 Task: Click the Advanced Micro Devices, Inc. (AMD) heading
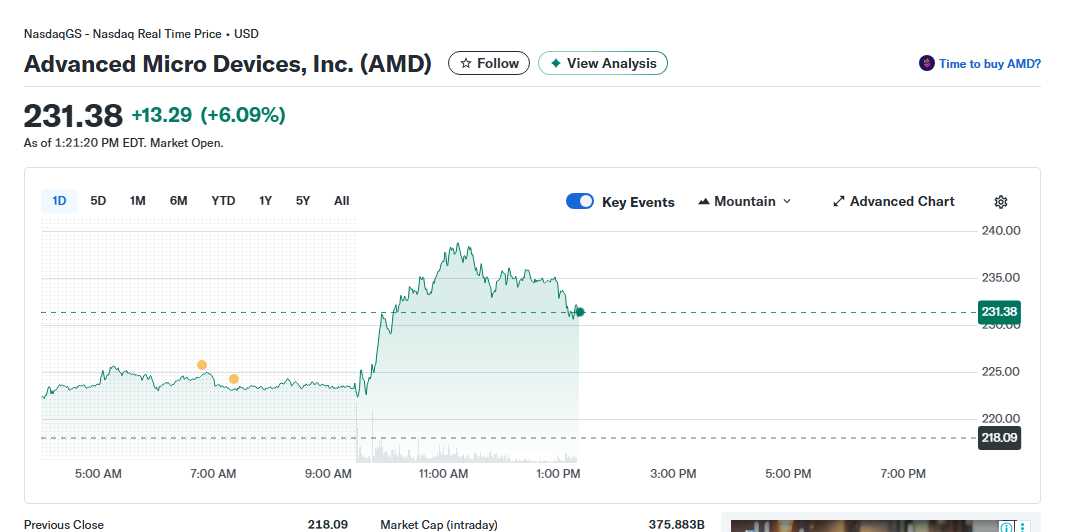click(228, 64)
